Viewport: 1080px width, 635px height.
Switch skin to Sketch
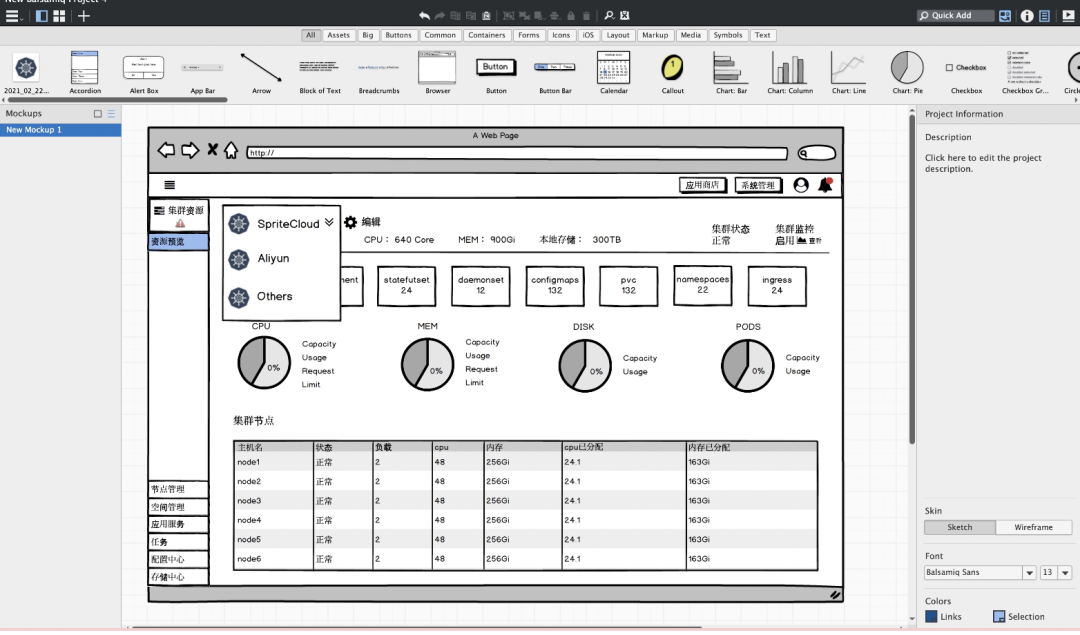959,527
